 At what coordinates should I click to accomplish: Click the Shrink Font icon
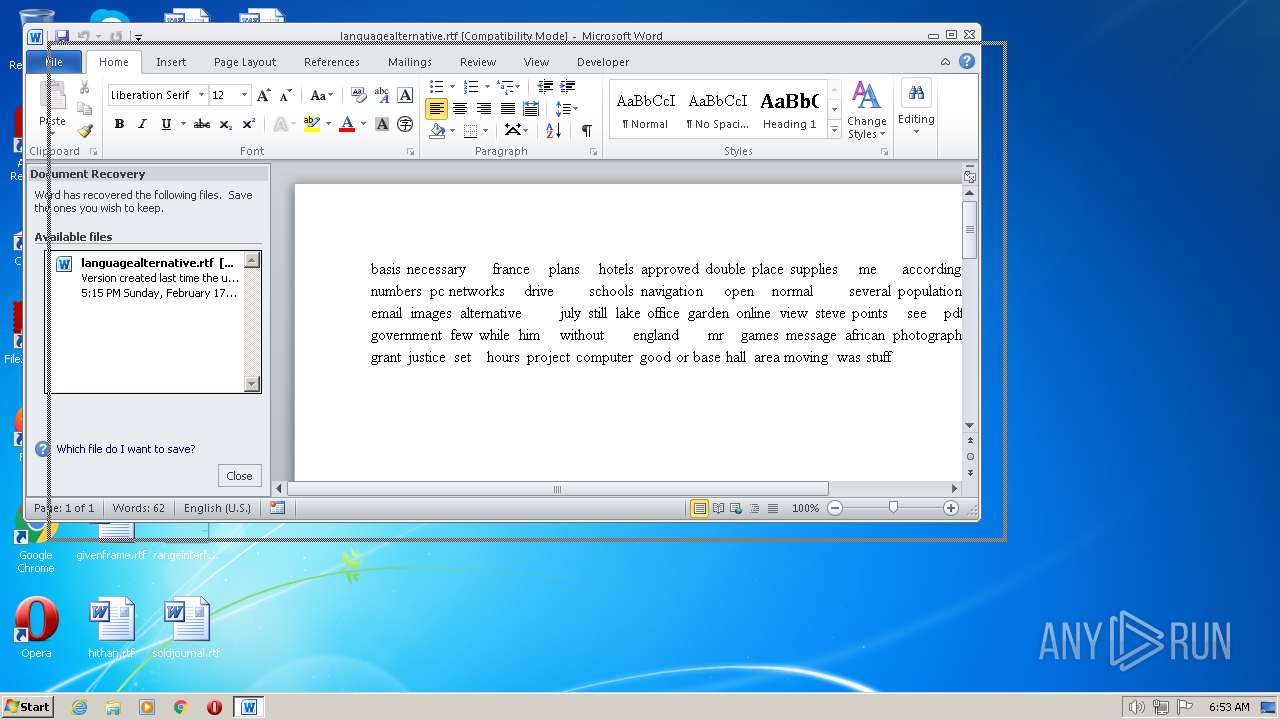click(286, 95)
